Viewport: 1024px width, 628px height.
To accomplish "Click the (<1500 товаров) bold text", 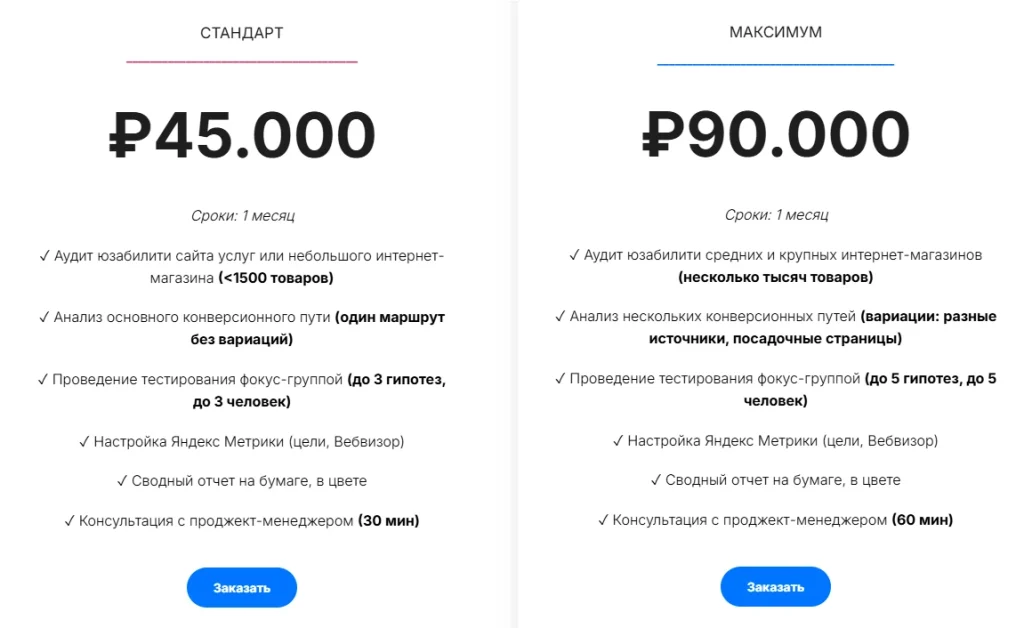I will [276, 278].
